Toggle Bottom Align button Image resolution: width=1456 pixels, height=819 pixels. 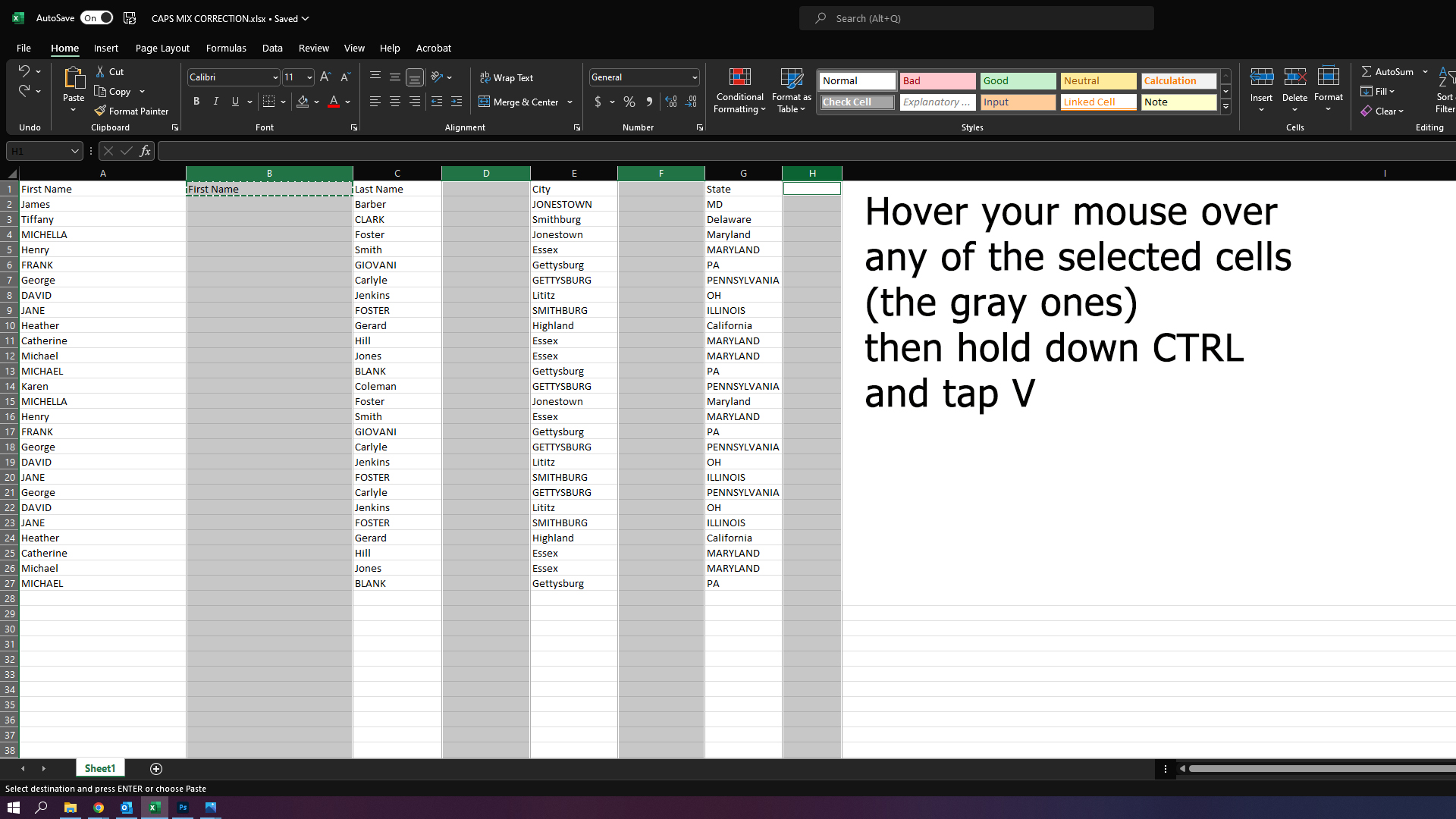click(x=414, y=77)
